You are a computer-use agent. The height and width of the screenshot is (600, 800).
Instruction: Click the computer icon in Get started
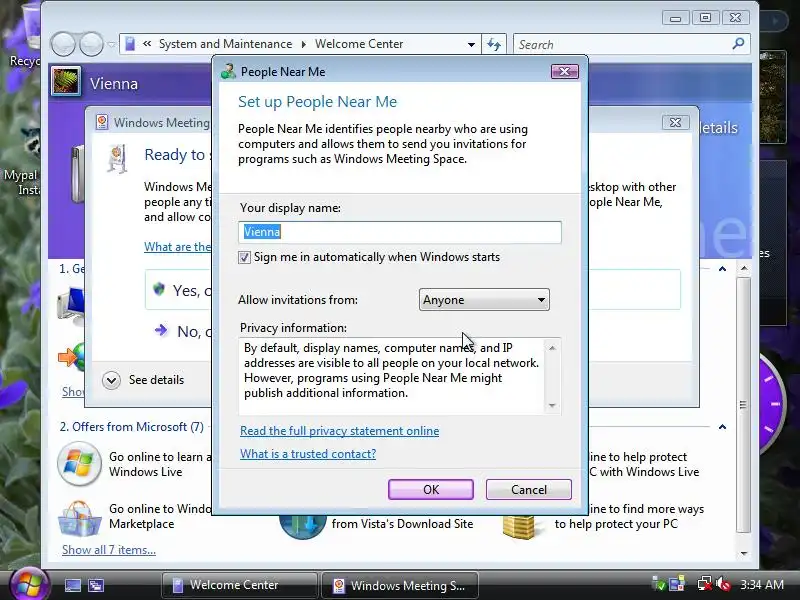click(71, 305)
